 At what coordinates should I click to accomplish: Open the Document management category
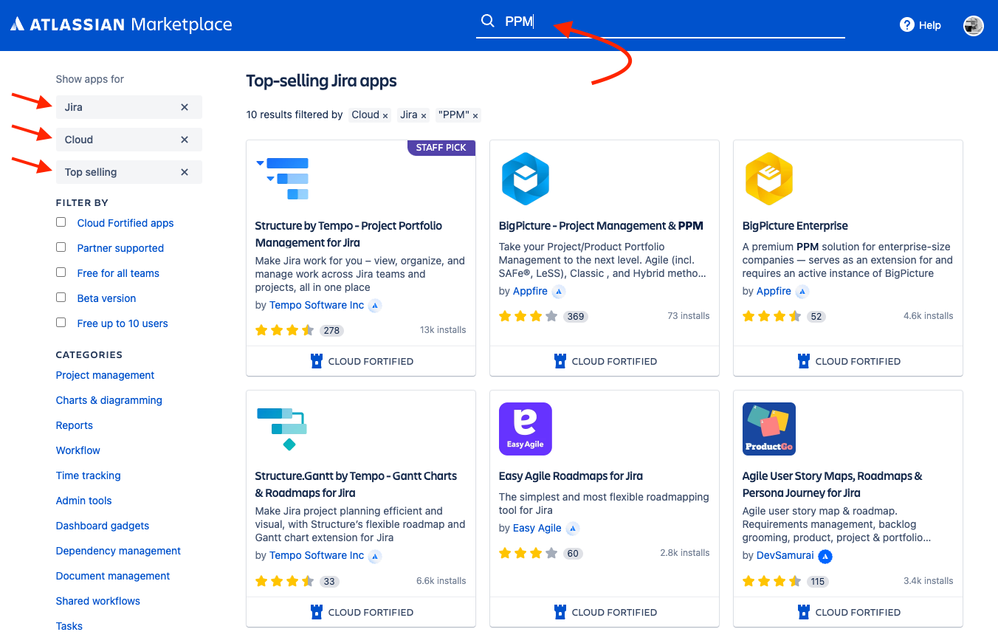[x=113, y=576]
